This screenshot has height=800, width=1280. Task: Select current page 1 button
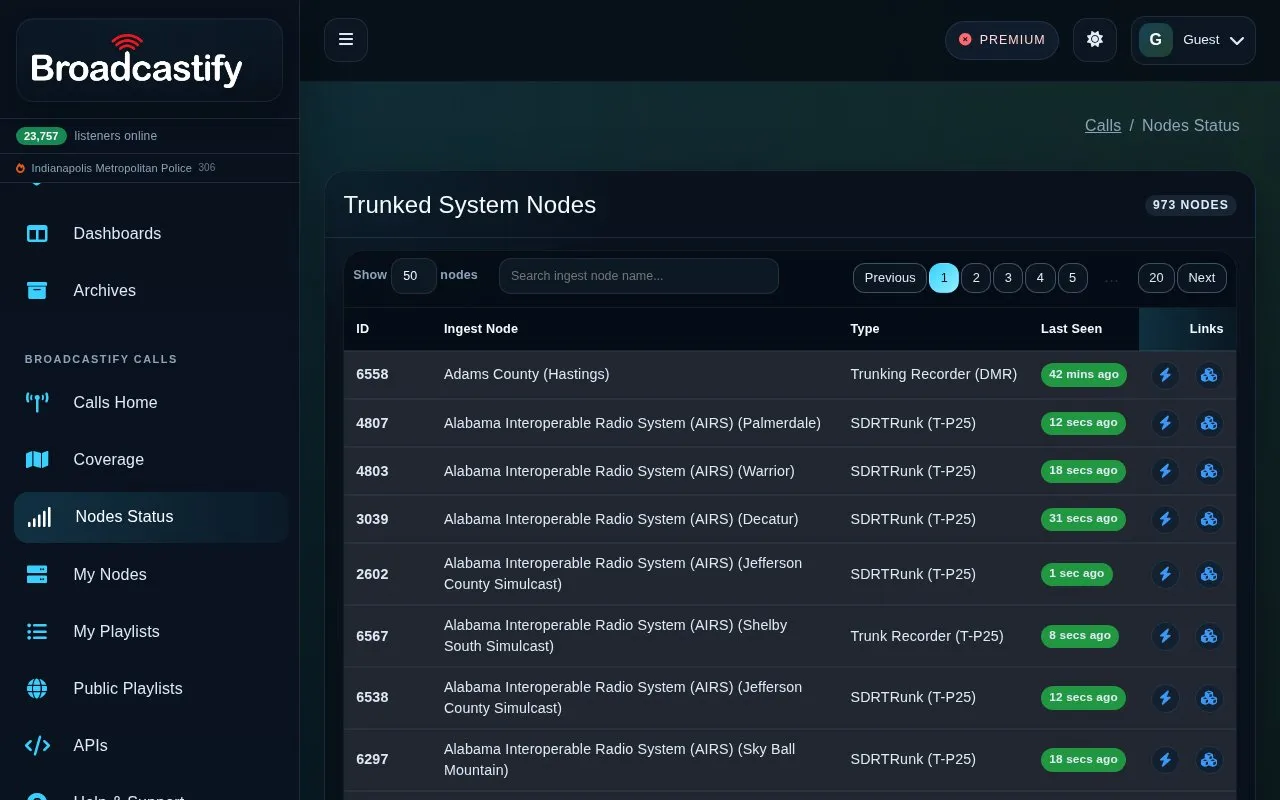pyautogui.click(x=944, y=278)
